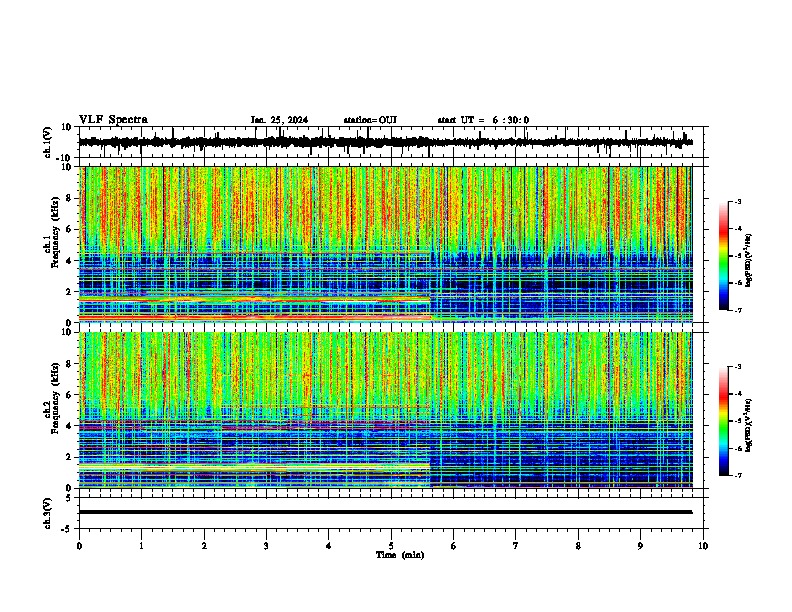Select the date 'Jan. 25, 2024'

point(279,120)
